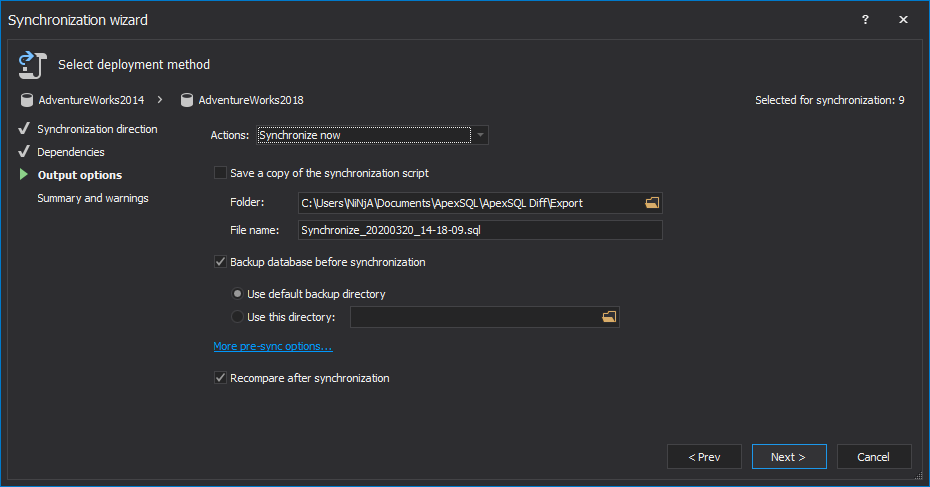Jump to Summary and warnings step
930x487 pixels.
click(x=93, y=198)
